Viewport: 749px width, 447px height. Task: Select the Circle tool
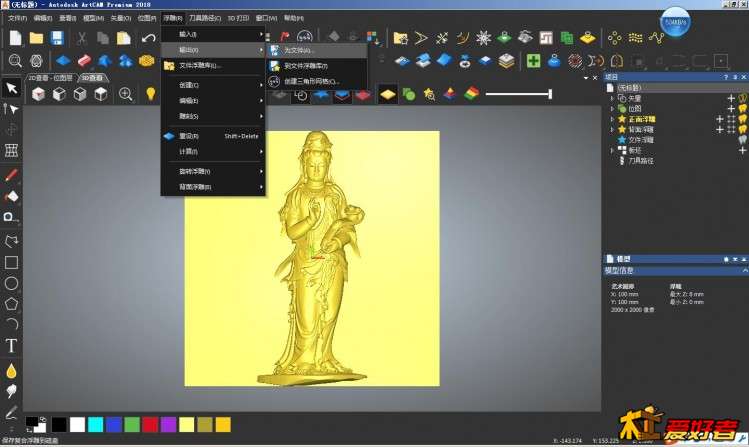pyautogui.click(x=11, y=283)
